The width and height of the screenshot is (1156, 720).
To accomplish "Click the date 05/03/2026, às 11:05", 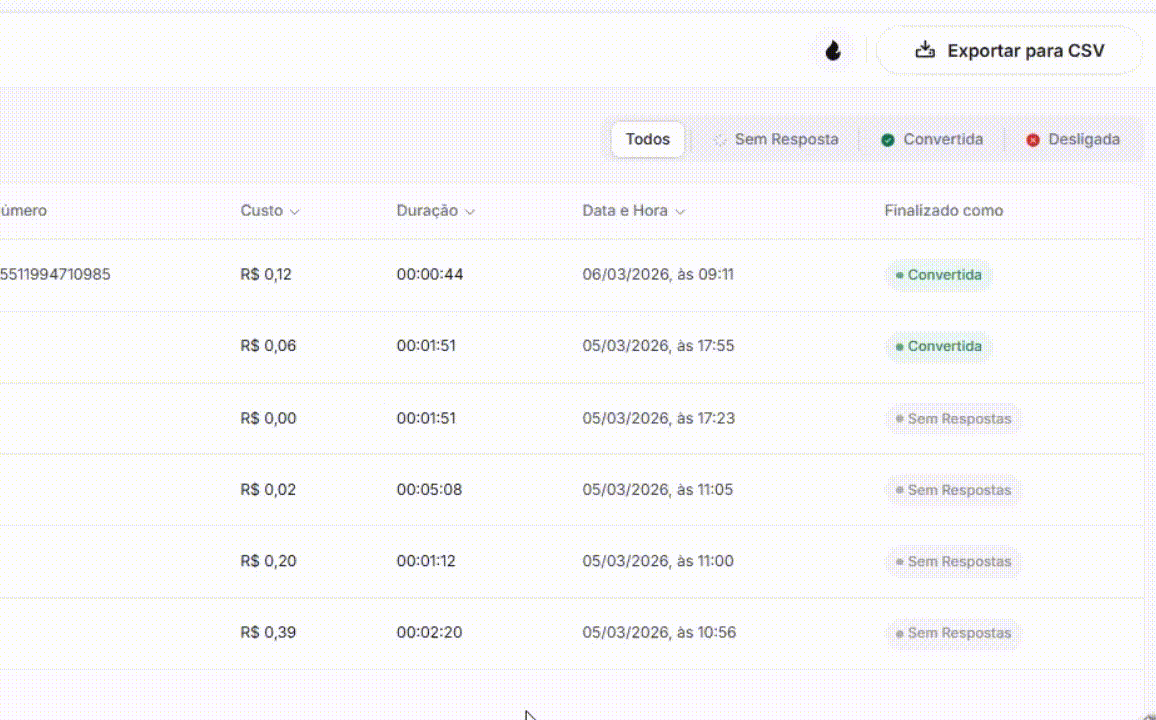I will pos(658,489).
